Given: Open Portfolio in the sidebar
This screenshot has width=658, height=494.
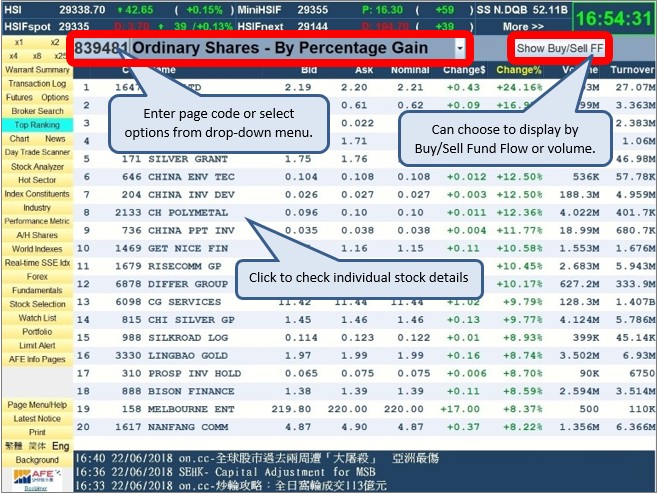Looking at the screenshot, I should click(37, 332).
